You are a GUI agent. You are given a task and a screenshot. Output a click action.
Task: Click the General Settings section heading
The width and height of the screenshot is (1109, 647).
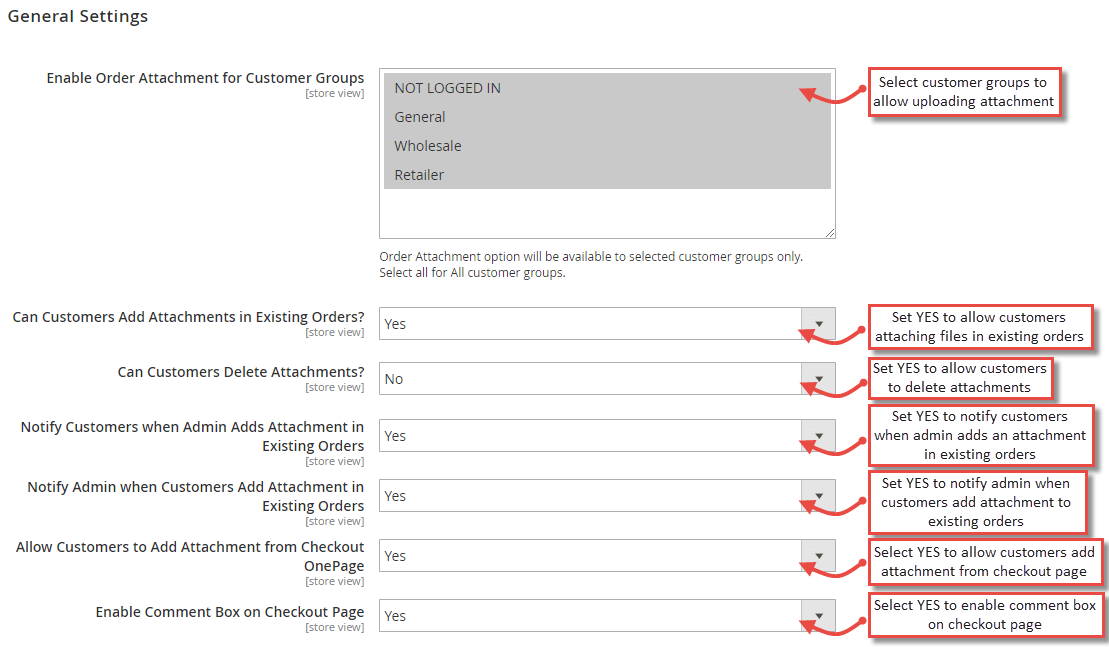(77, 16)
